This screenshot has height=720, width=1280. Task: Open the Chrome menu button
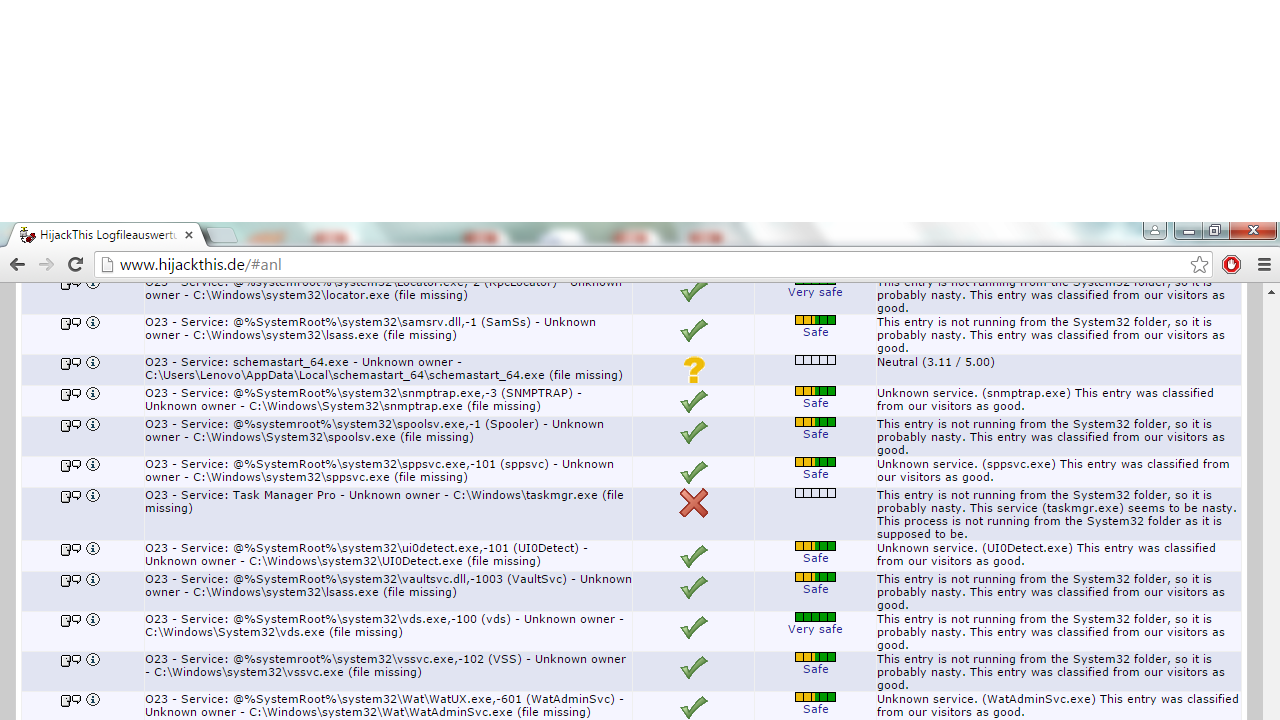point(1264,265)
